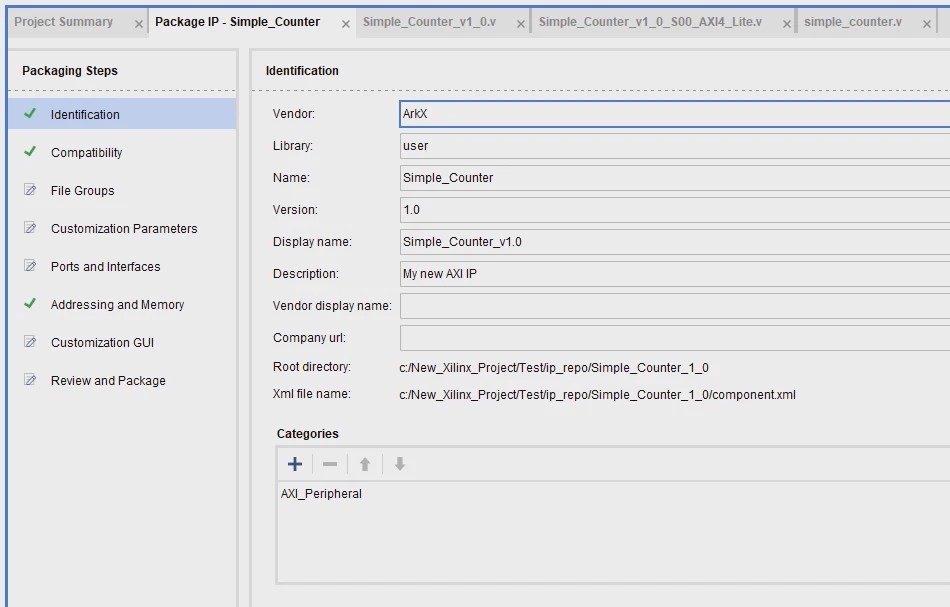Screen dimensions: 950x607
Task: Close the simple_counter.v tab
Action: [926, 24]
